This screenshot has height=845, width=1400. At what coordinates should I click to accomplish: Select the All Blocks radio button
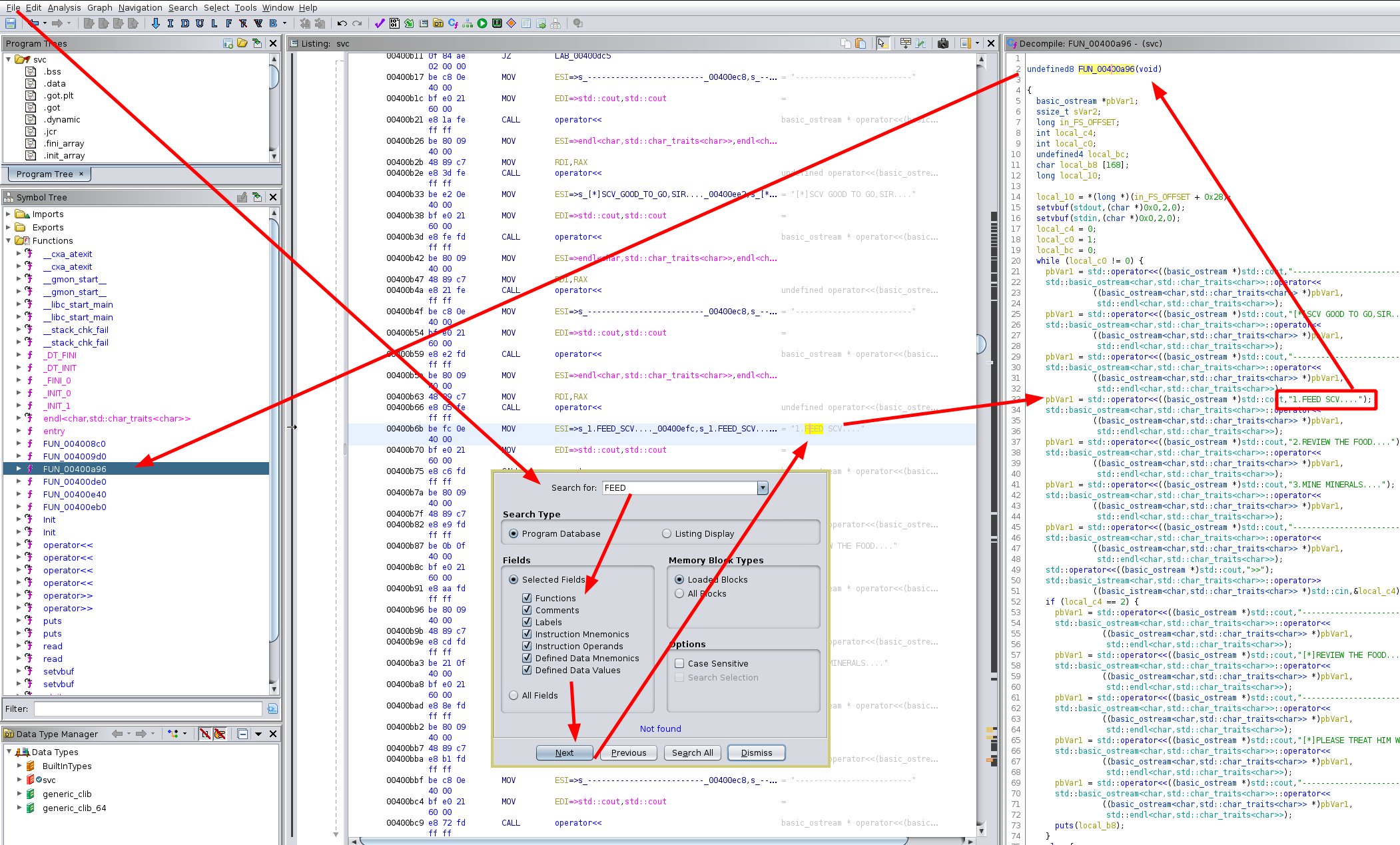[x=679, y=594]
